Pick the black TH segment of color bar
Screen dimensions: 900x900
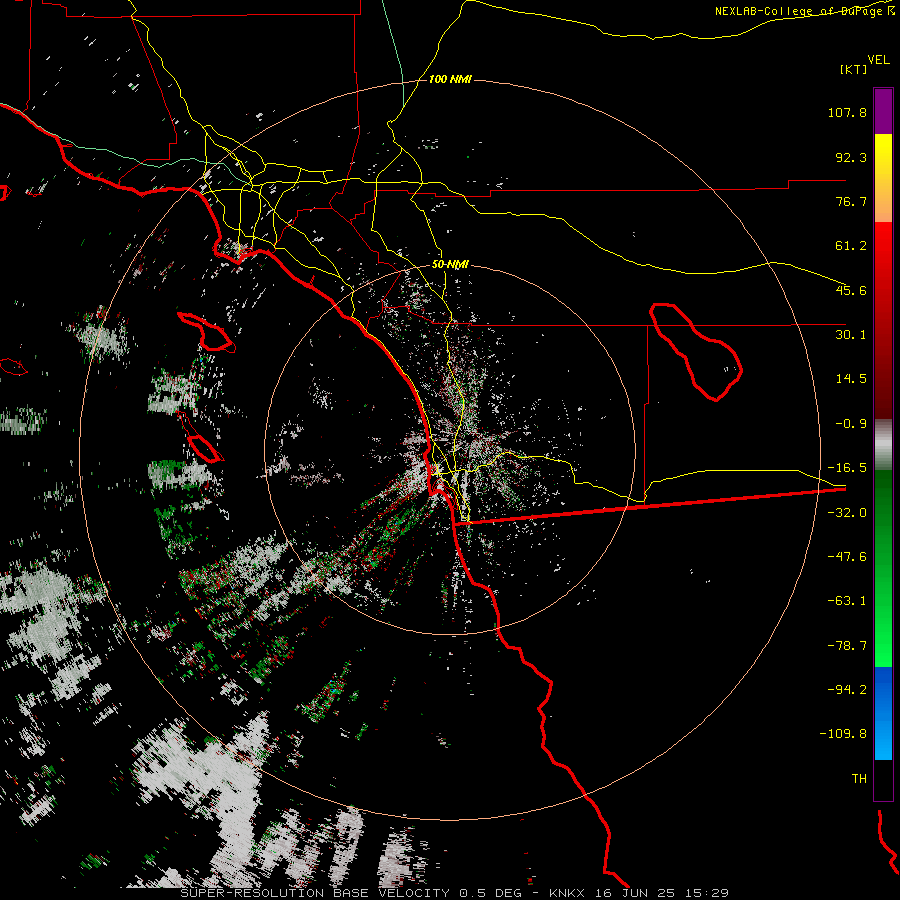883,779
